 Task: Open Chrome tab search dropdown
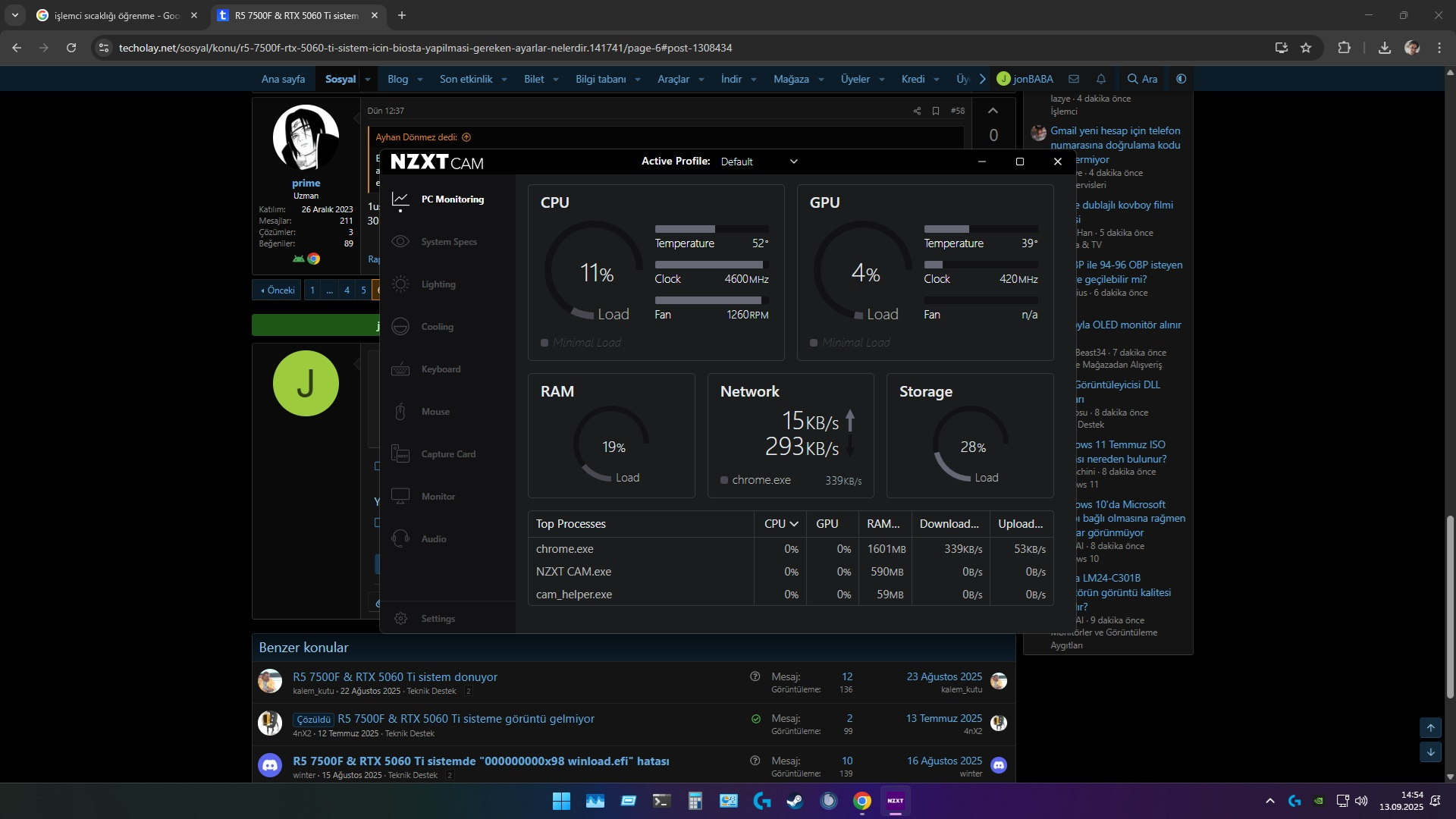click(x=15, y=15)
